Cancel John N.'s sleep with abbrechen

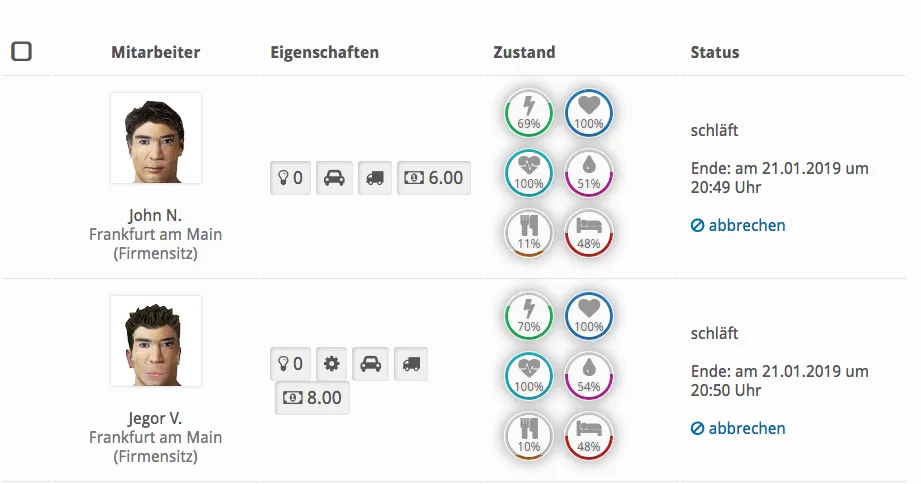[738, 225]
